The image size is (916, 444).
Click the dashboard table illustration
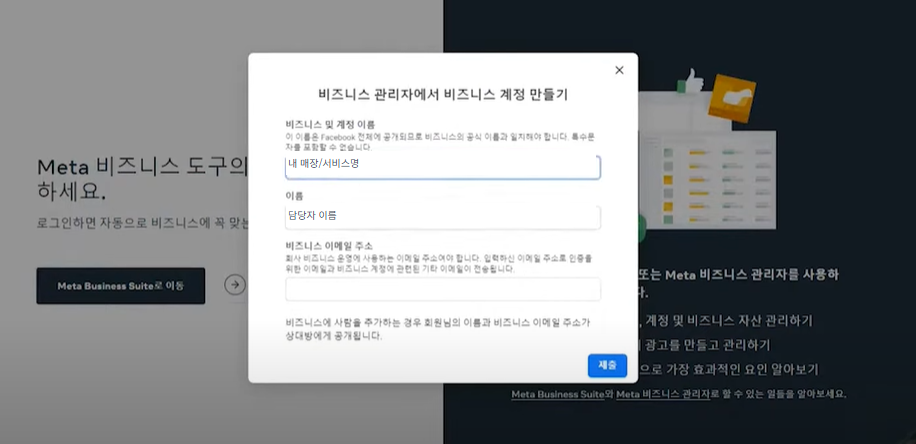[707, 180]
